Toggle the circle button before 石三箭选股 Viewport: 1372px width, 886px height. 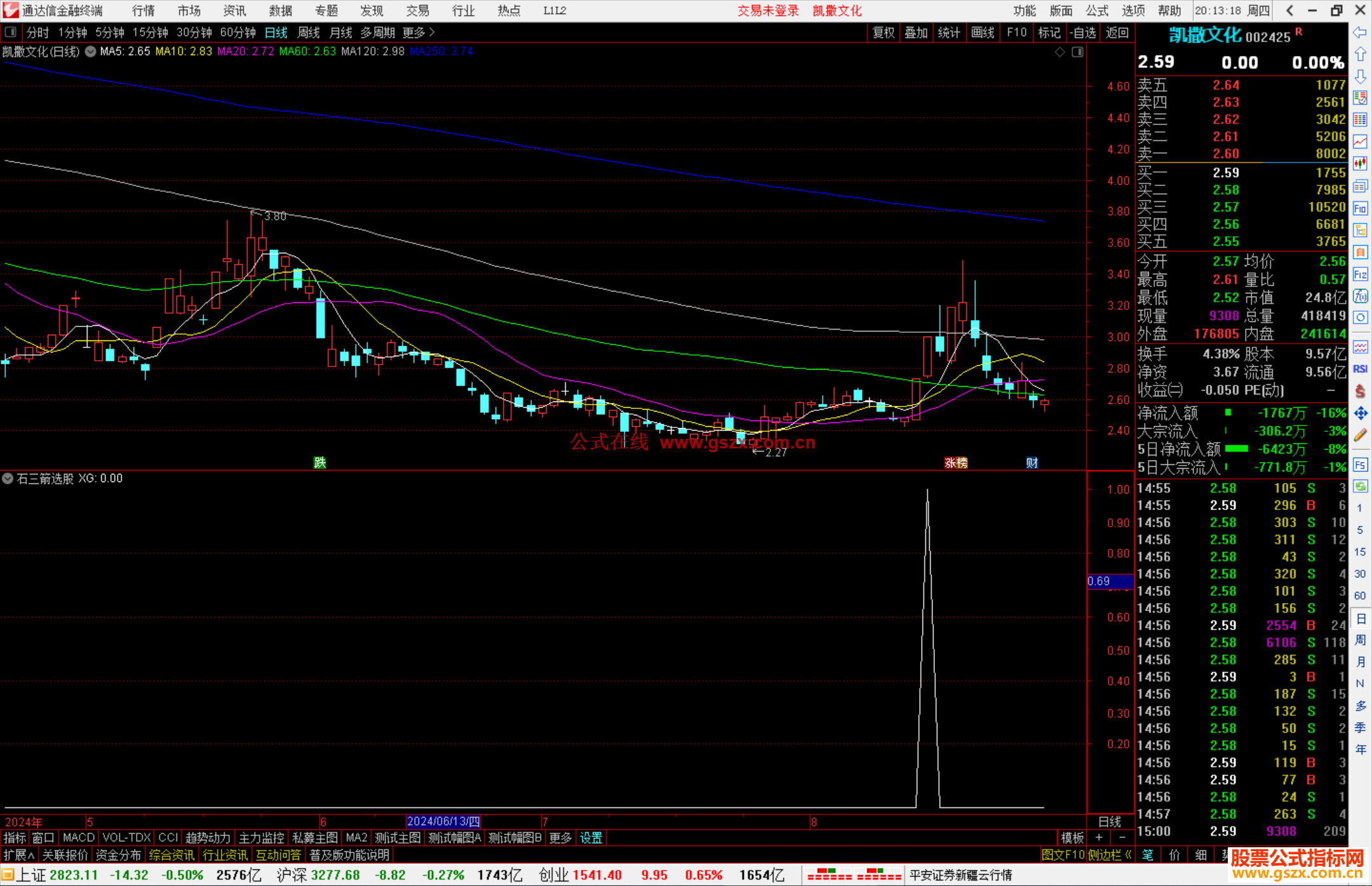(x=8, y=478)
